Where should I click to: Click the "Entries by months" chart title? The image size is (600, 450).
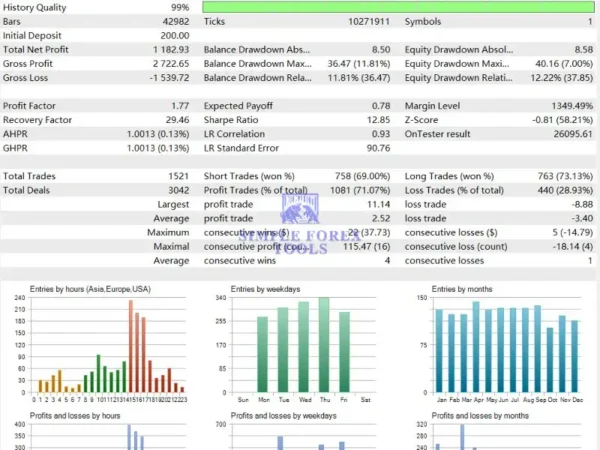pos(462,289)
